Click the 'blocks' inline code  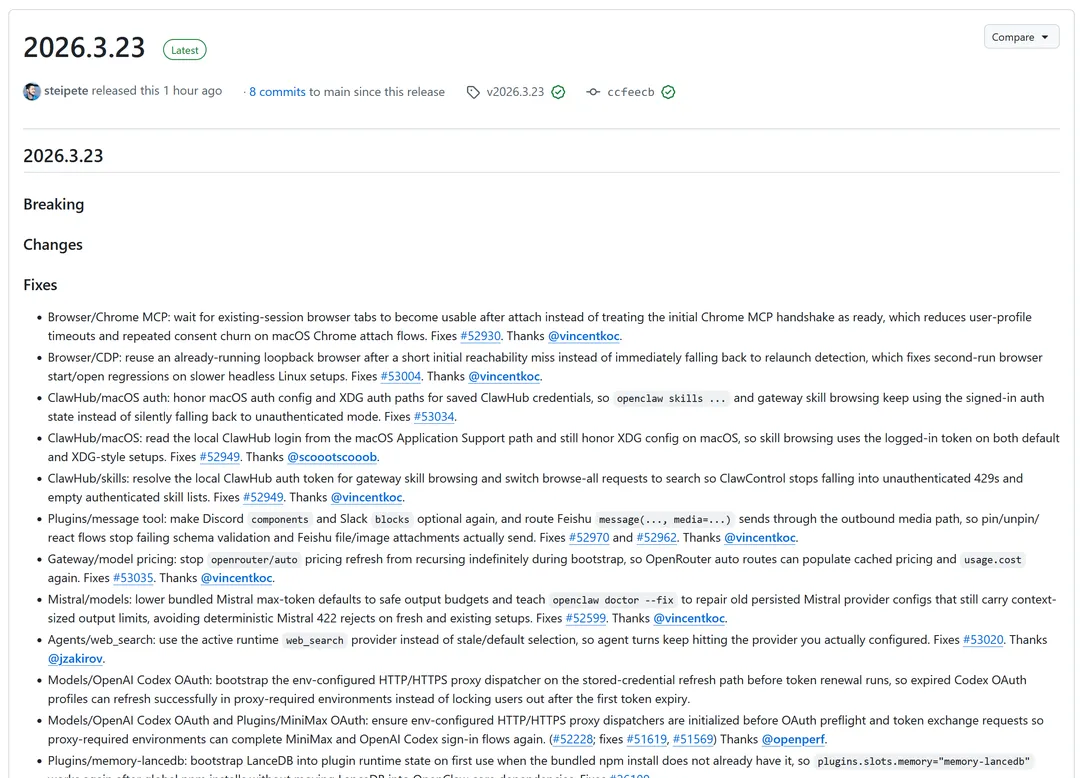[392, 520]
